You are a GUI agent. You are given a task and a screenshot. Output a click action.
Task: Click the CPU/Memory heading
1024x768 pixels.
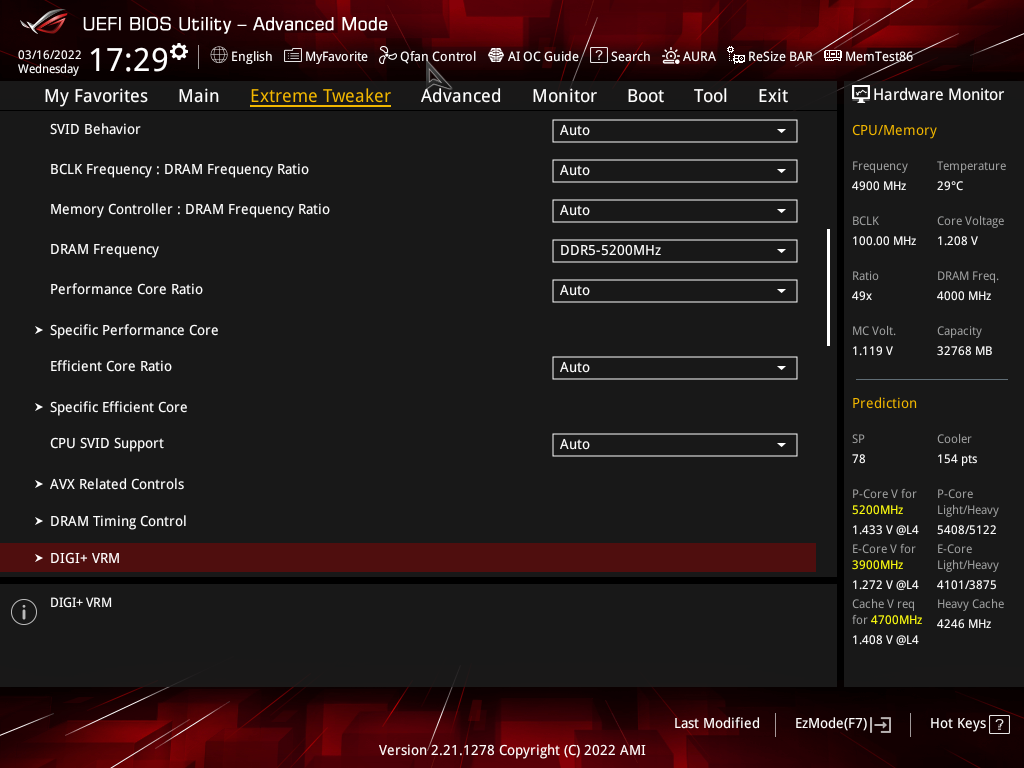click(894, 131)
